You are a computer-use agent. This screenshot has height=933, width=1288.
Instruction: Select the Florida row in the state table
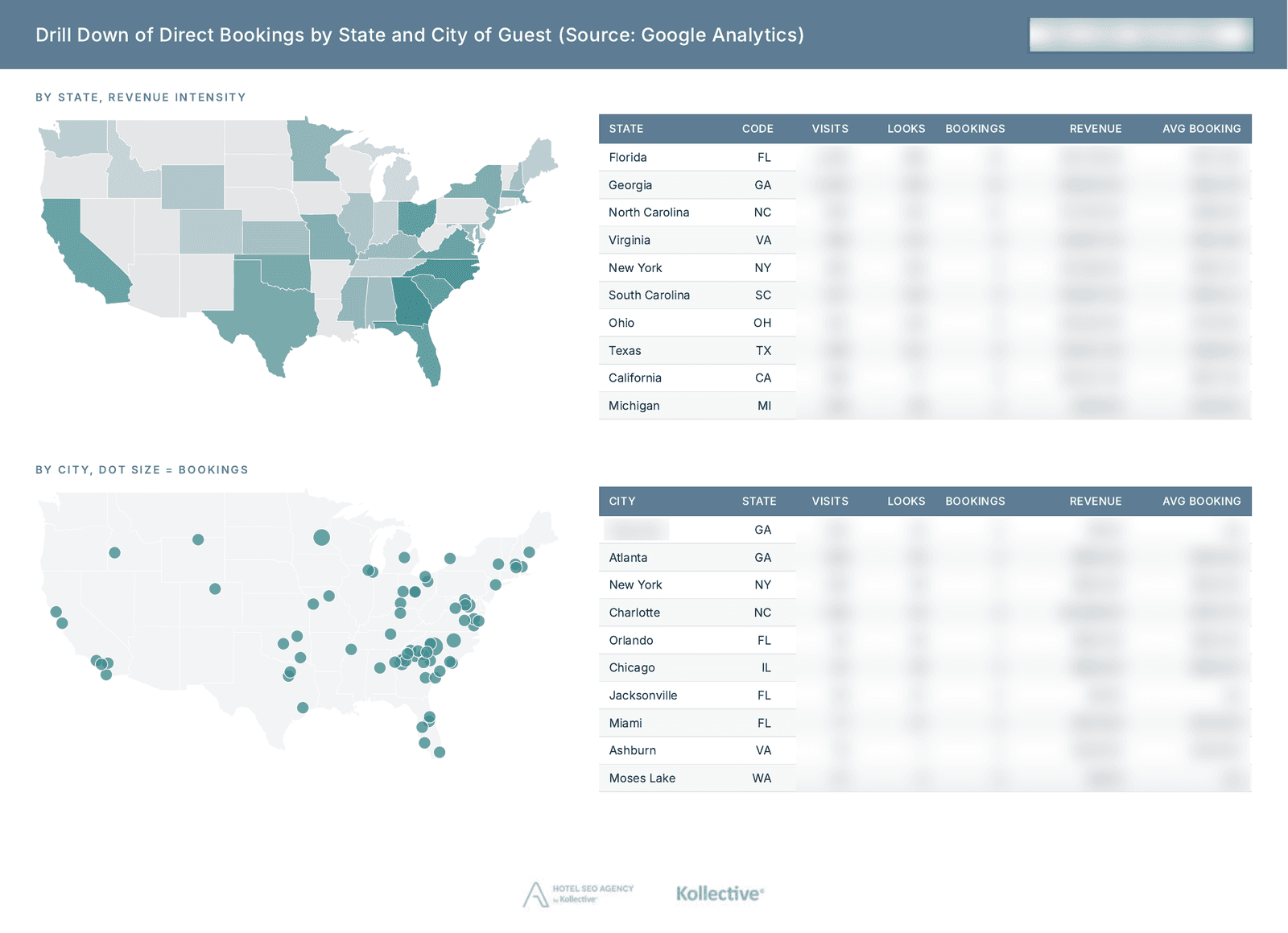[x=925, y=158]
